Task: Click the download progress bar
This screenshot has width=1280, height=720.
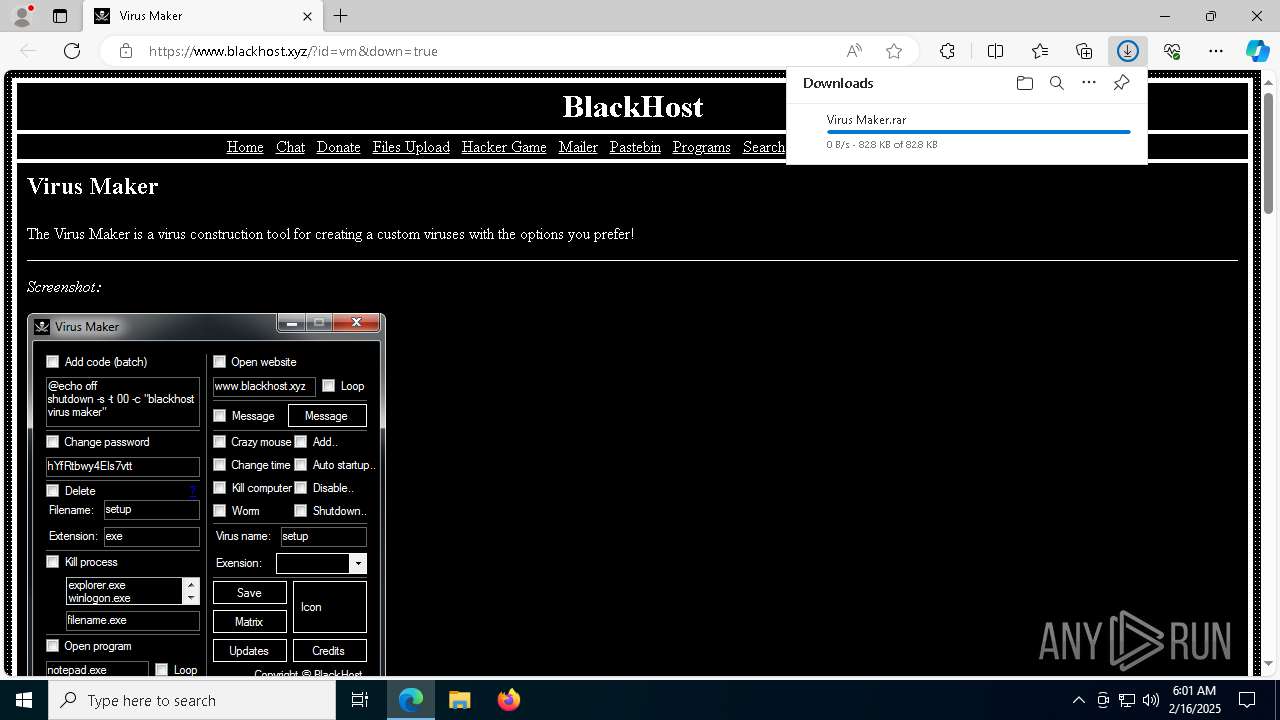Action: [978, 132]
